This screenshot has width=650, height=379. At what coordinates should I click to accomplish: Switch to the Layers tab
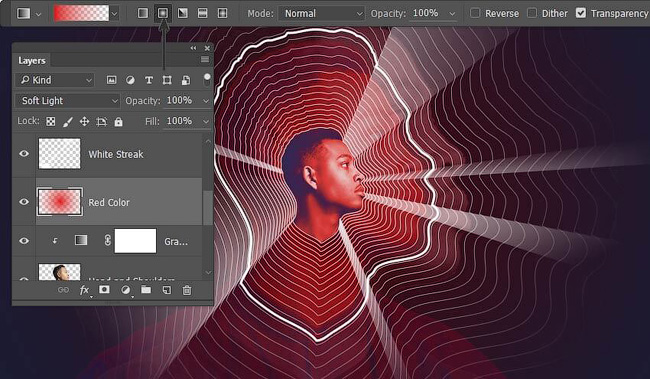pos(32,61)
